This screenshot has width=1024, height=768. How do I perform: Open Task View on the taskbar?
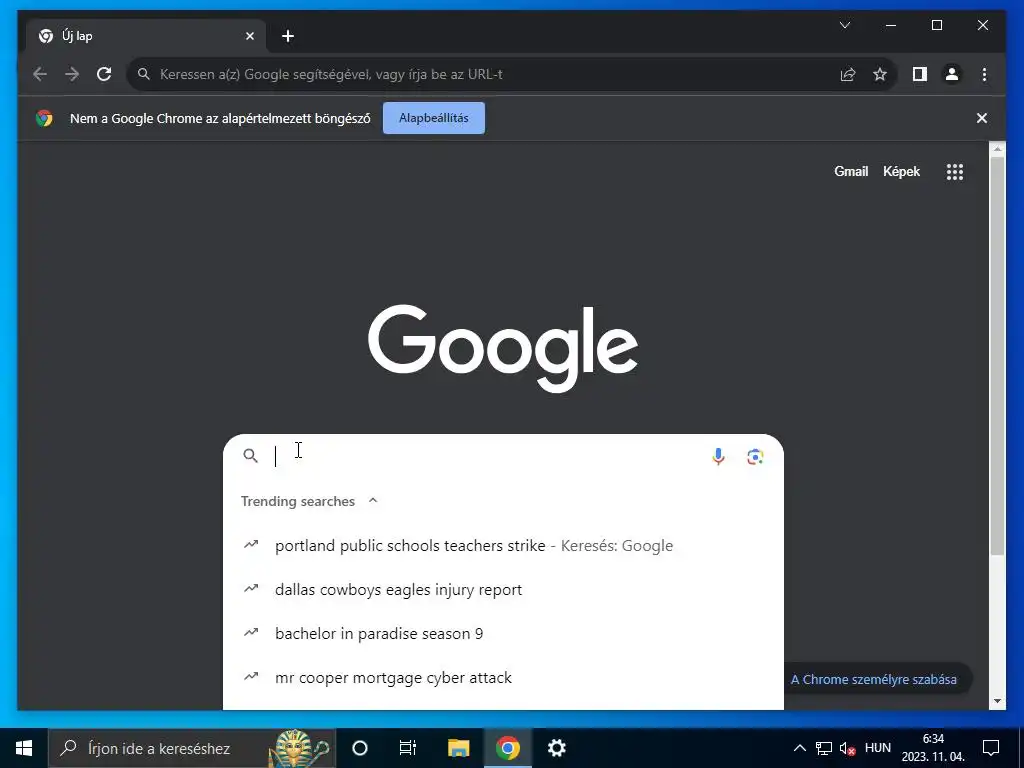tap(408, 748)
